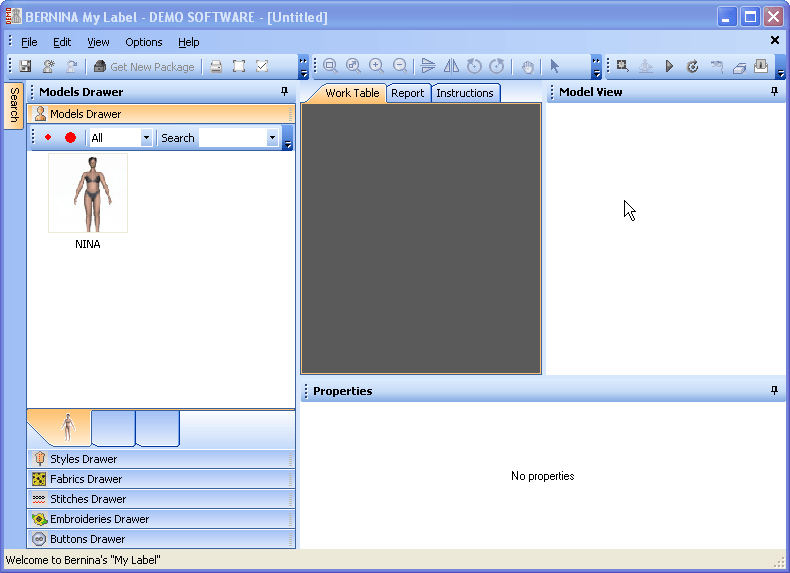The height and width of the screenshot is (573, 790).
Task: Expand the first toolbar overflow options
Action: click(x=303, y=67)
